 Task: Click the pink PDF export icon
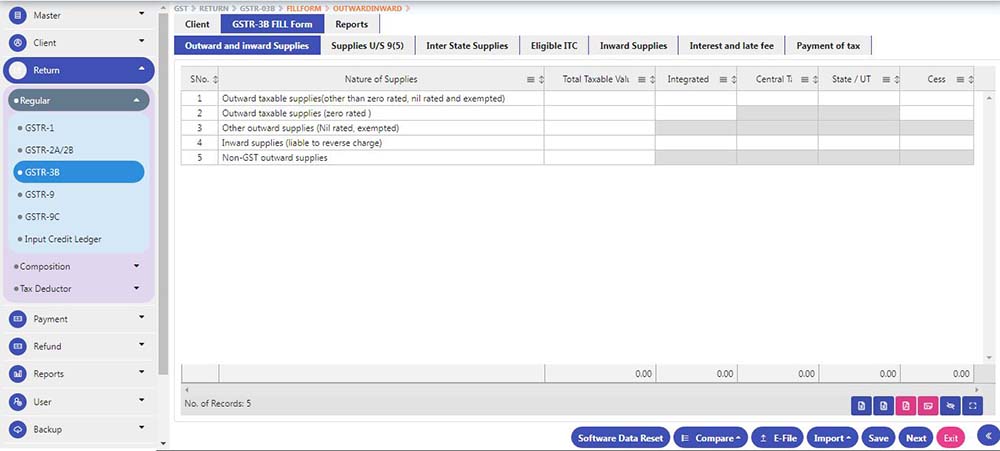point(905,405)
